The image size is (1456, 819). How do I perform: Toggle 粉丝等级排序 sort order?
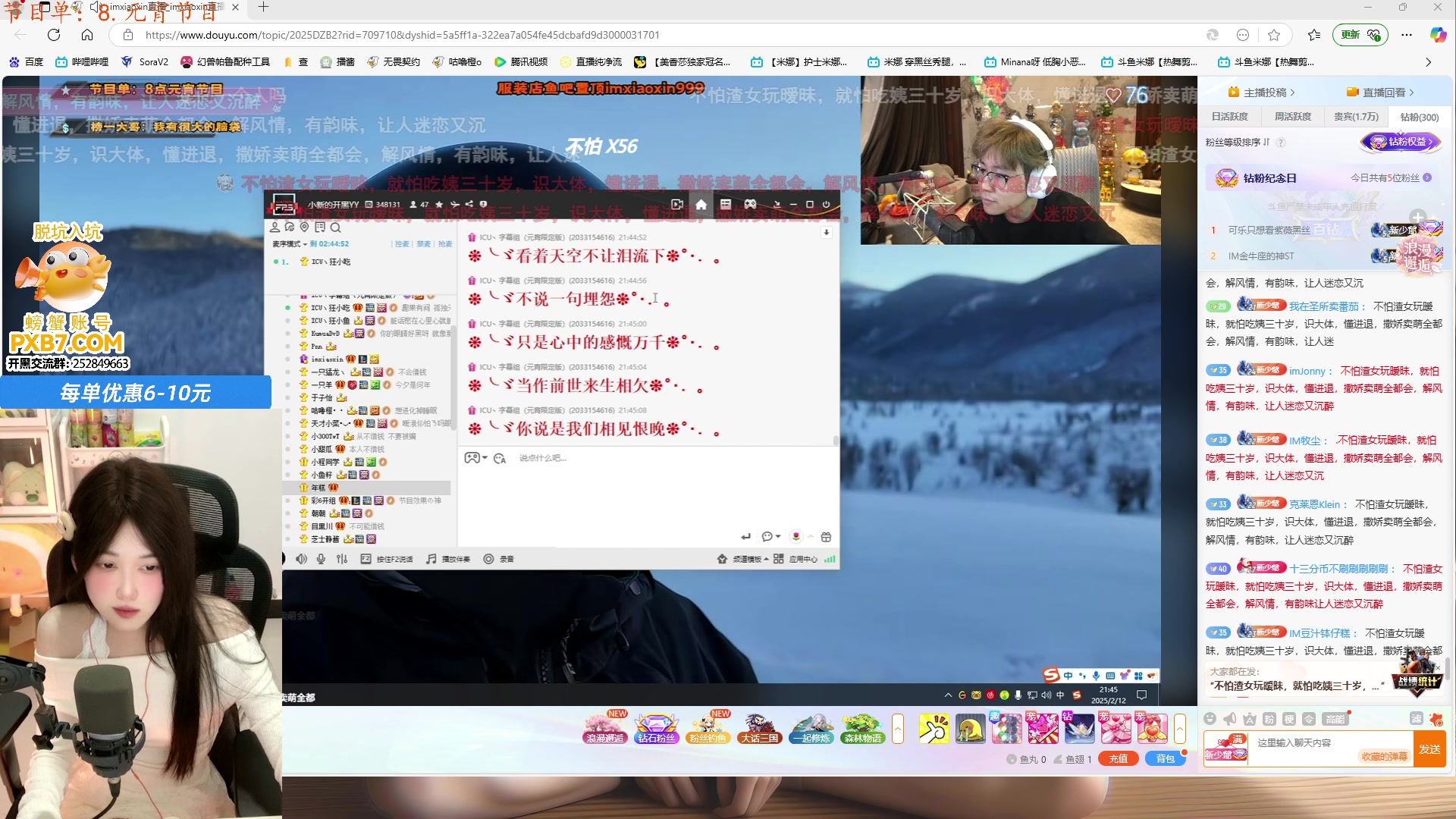pyautogui.click(x=1238, y=143)
